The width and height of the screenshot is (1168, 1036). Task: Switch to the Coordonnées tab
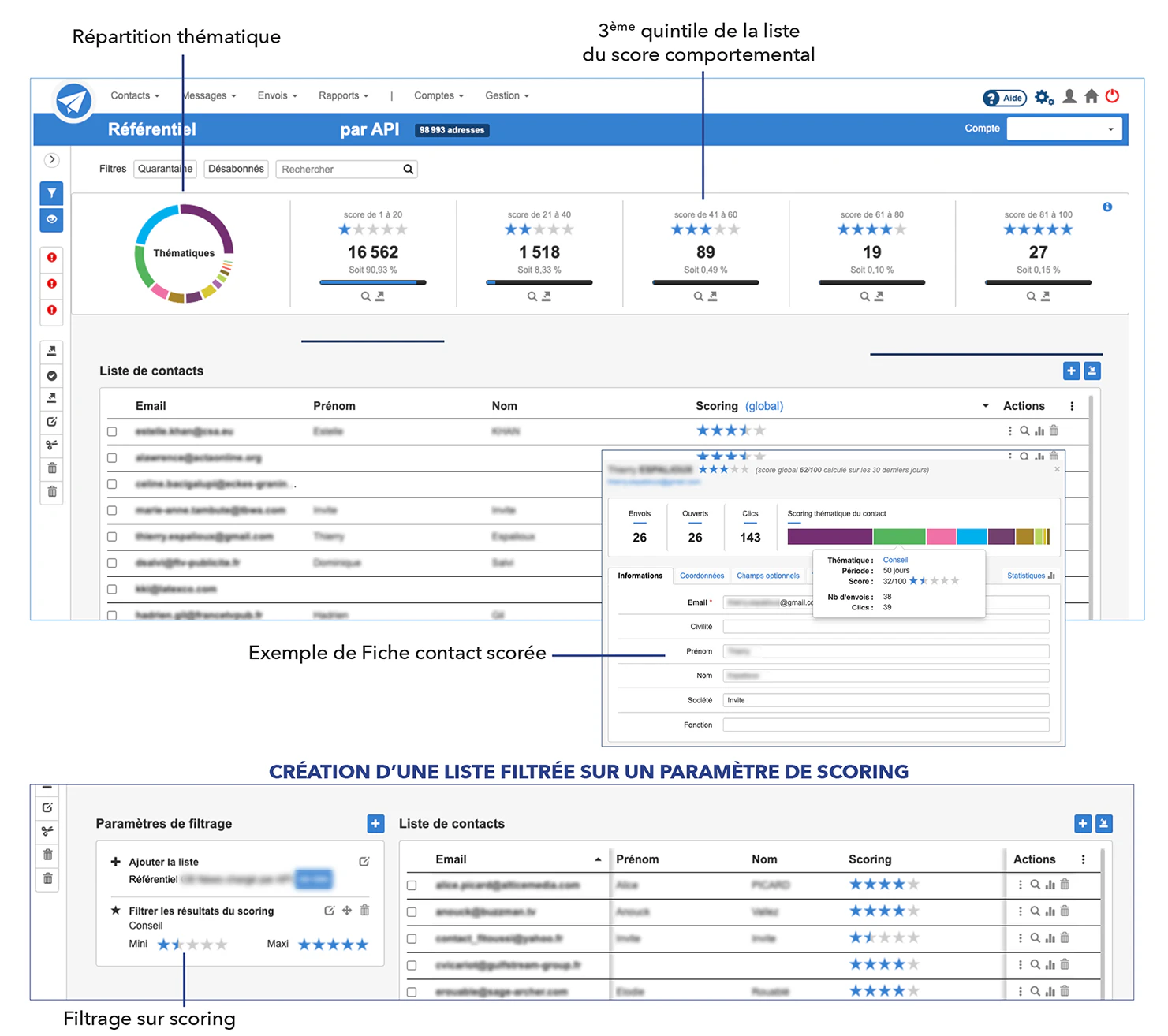[702, 576]
